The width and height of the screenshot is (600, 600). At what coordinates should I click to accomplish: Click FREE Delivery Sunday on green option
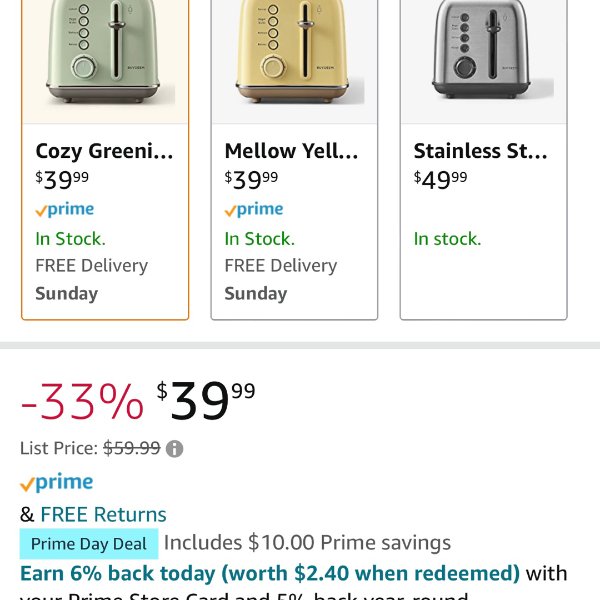tap(91, 279)
